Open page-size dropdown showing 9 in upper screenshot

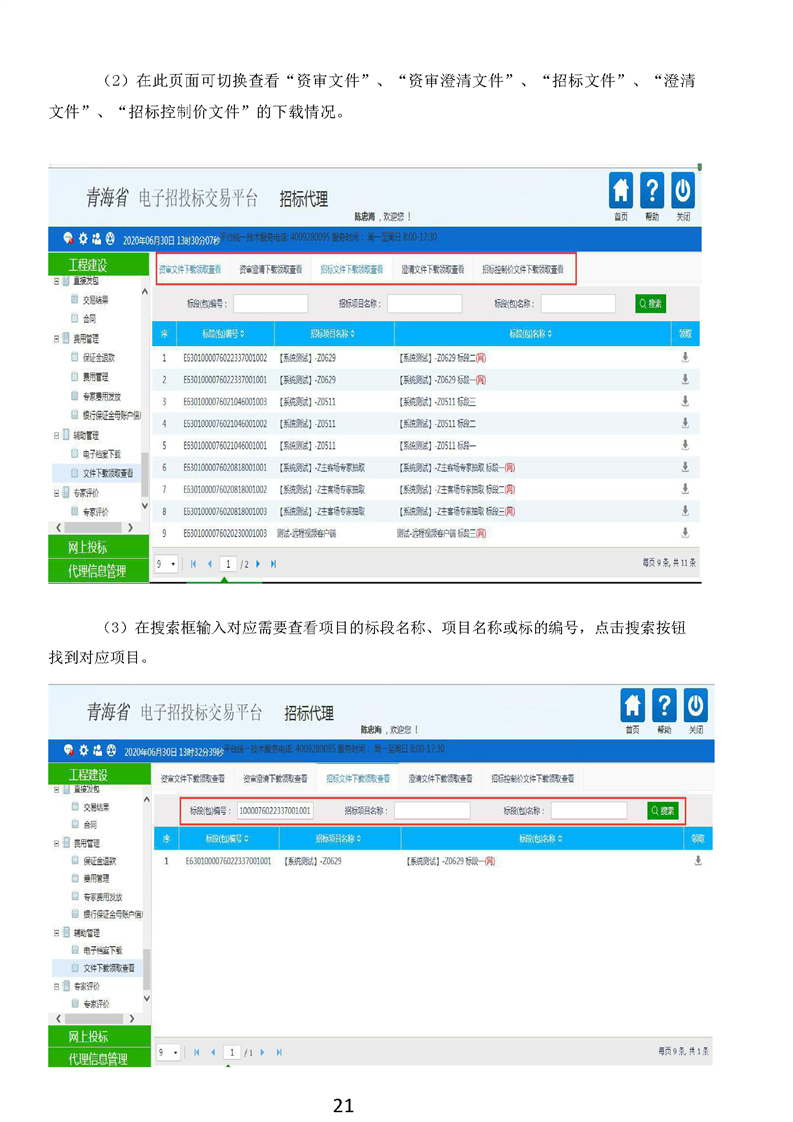pos(166,564)
